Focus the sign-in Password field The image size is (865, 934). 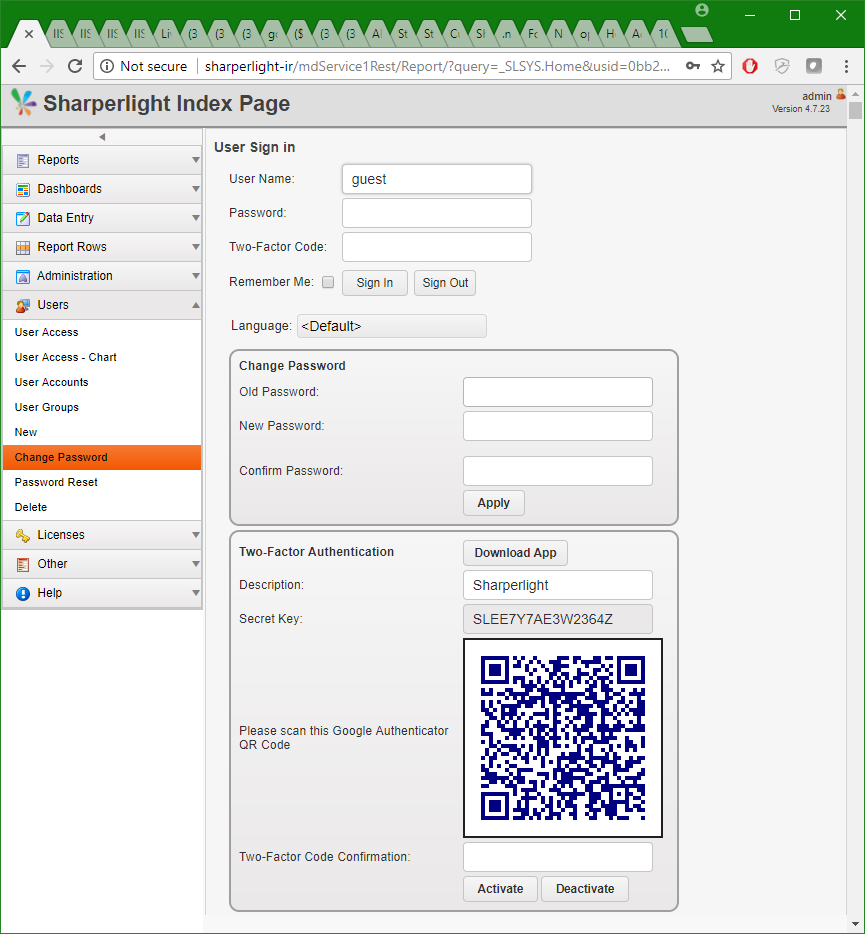437,213
